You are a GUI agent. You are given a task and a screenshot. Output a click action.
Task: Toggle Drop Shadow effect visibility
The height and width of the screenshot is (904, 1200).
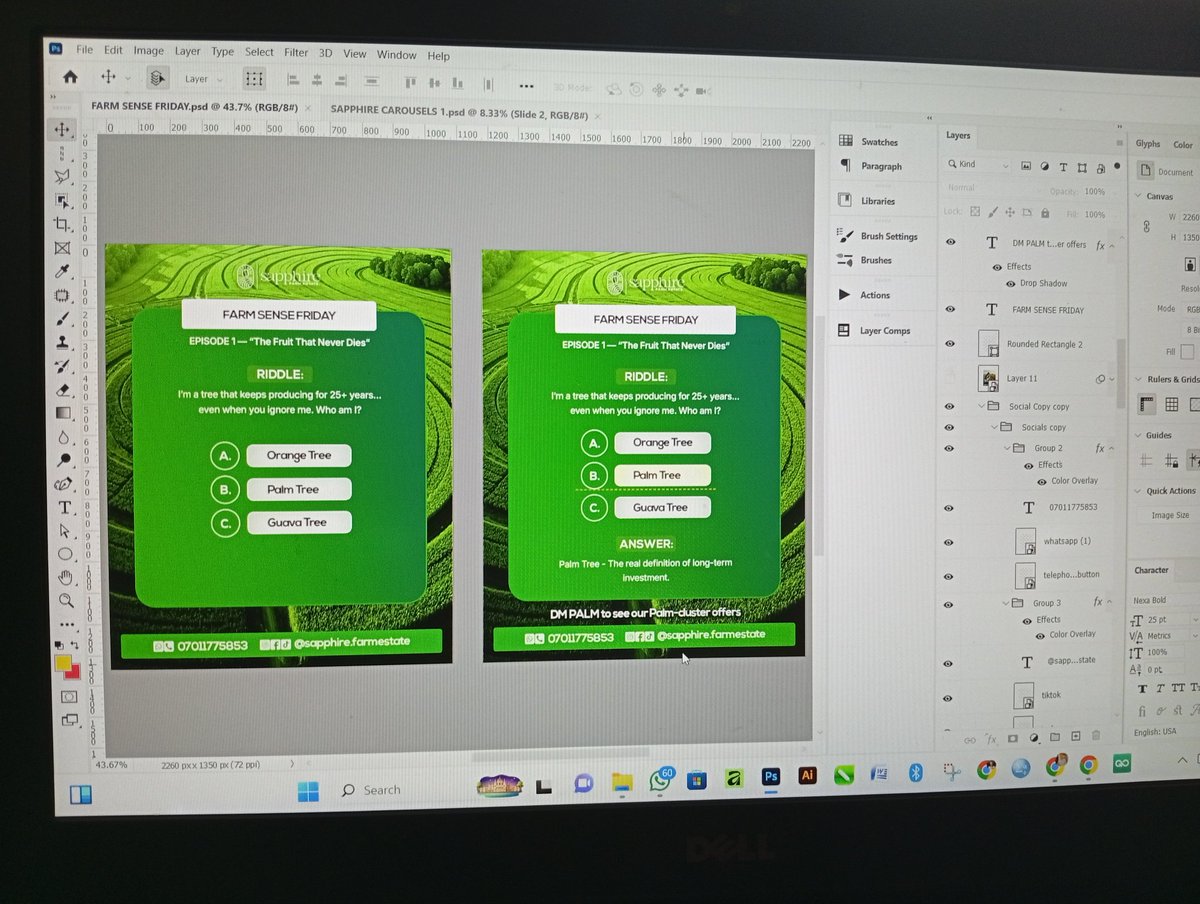pyautogui.click(x=1011, y=284)
